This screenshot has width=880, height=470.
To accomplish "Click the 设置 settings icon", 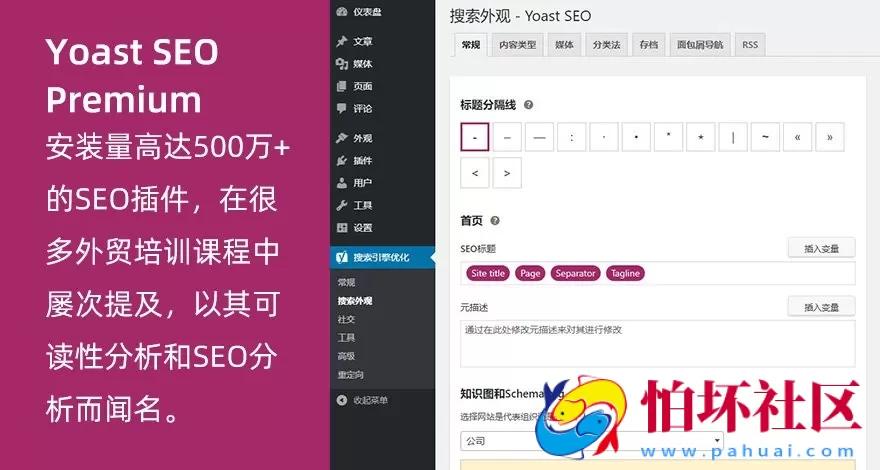I will pos(342,228).
